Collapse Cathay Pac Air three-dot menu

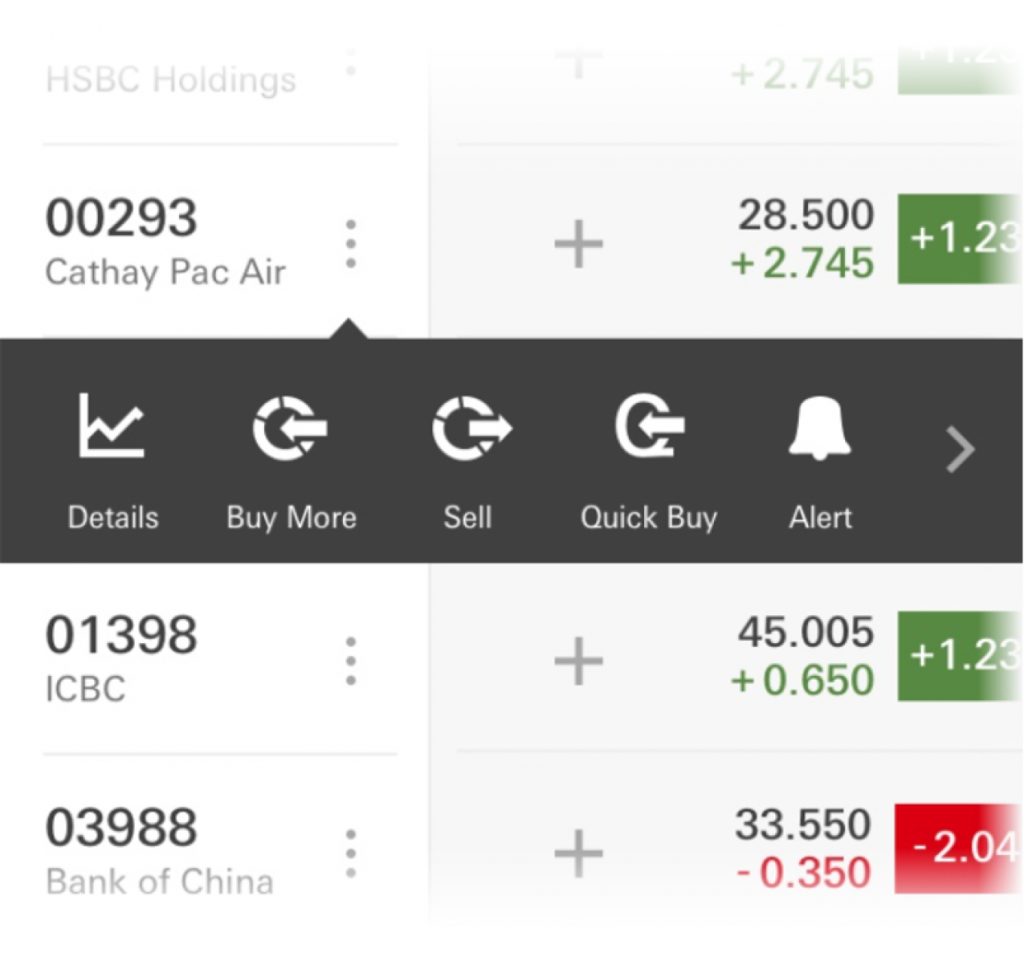350,244
